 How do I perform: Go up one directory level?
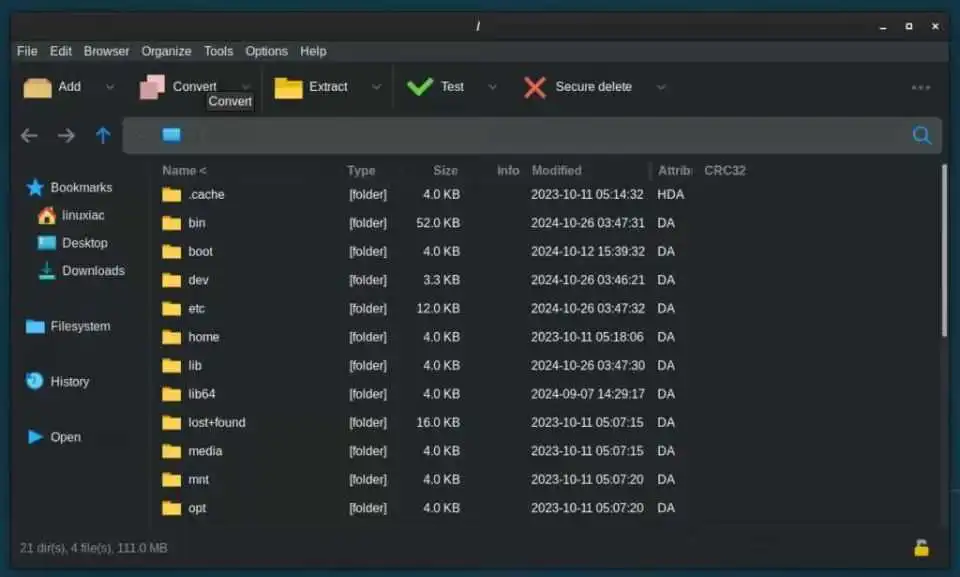coord(103,135)
